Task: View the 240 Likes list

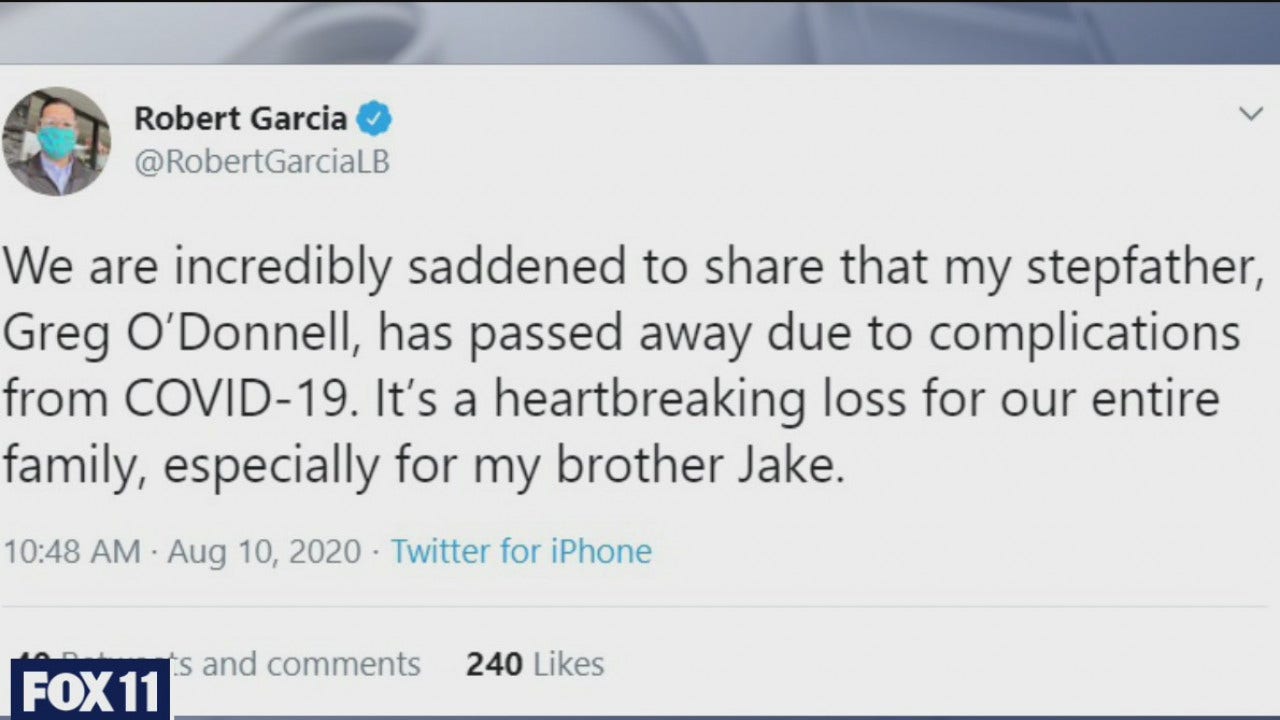Action: pos(535,664)
